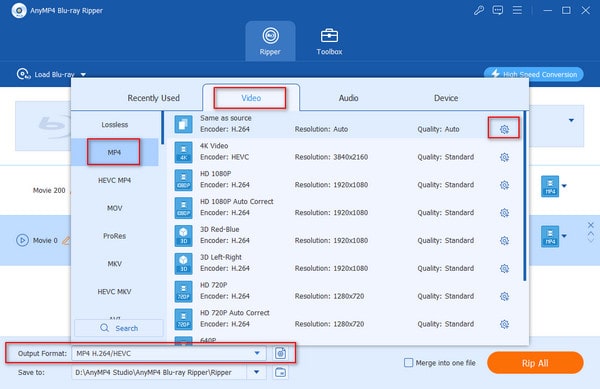Rename Movie 0 with pencil icon
Viewport: 600px width, 389px height.
click(67, 241)
